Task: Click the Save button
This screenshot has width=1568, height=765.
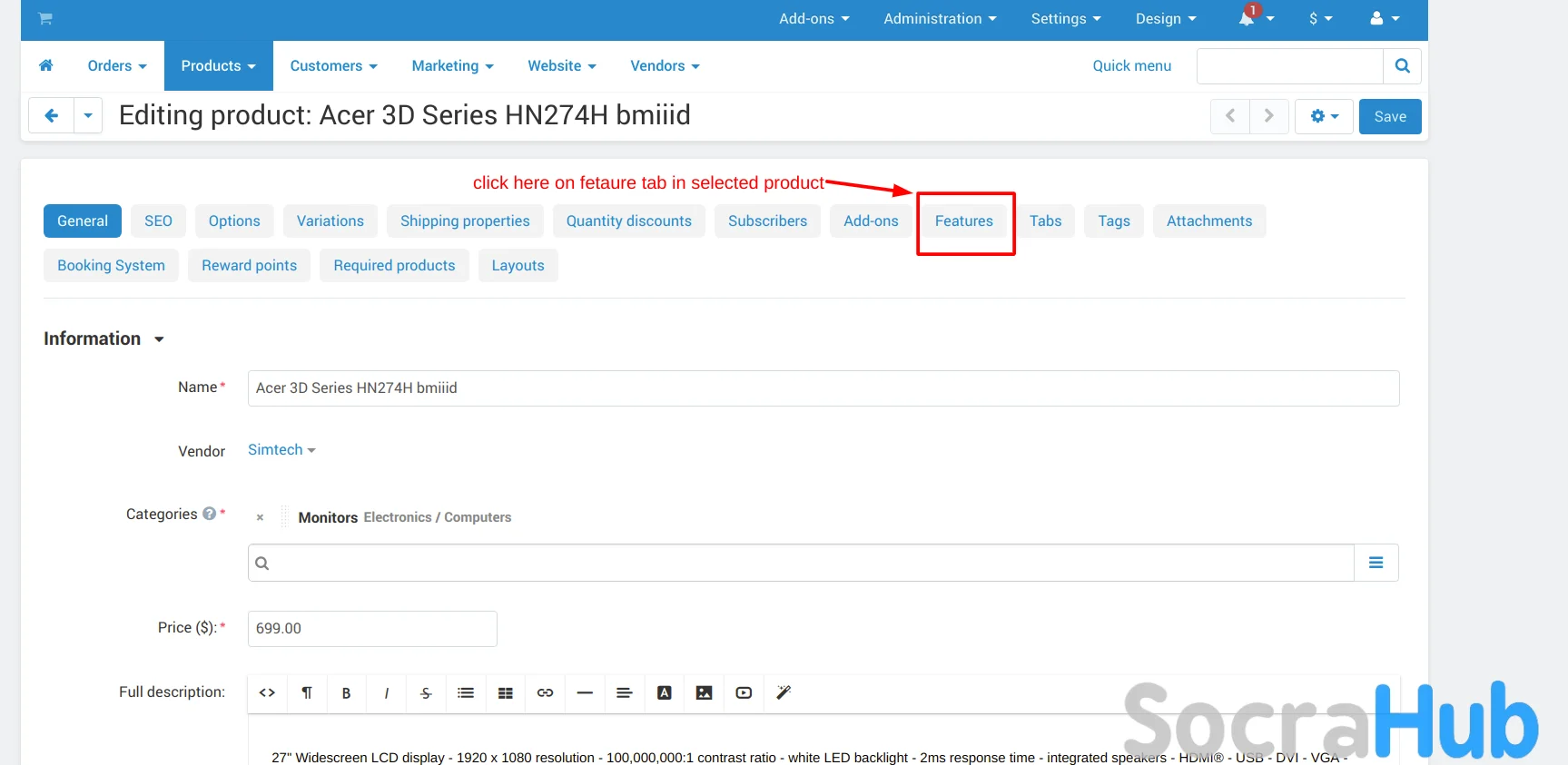Action: (x=1389, y=116)
